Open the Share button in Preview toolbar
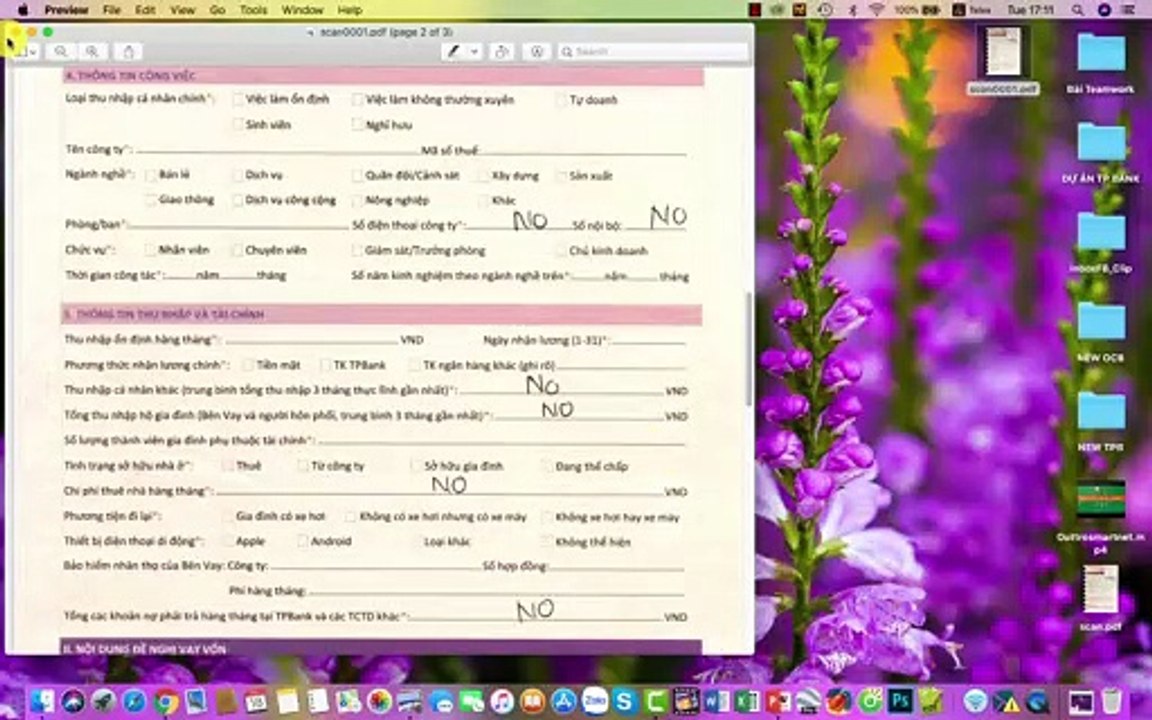The image size is (1152, 720). [x=128, y=51]
